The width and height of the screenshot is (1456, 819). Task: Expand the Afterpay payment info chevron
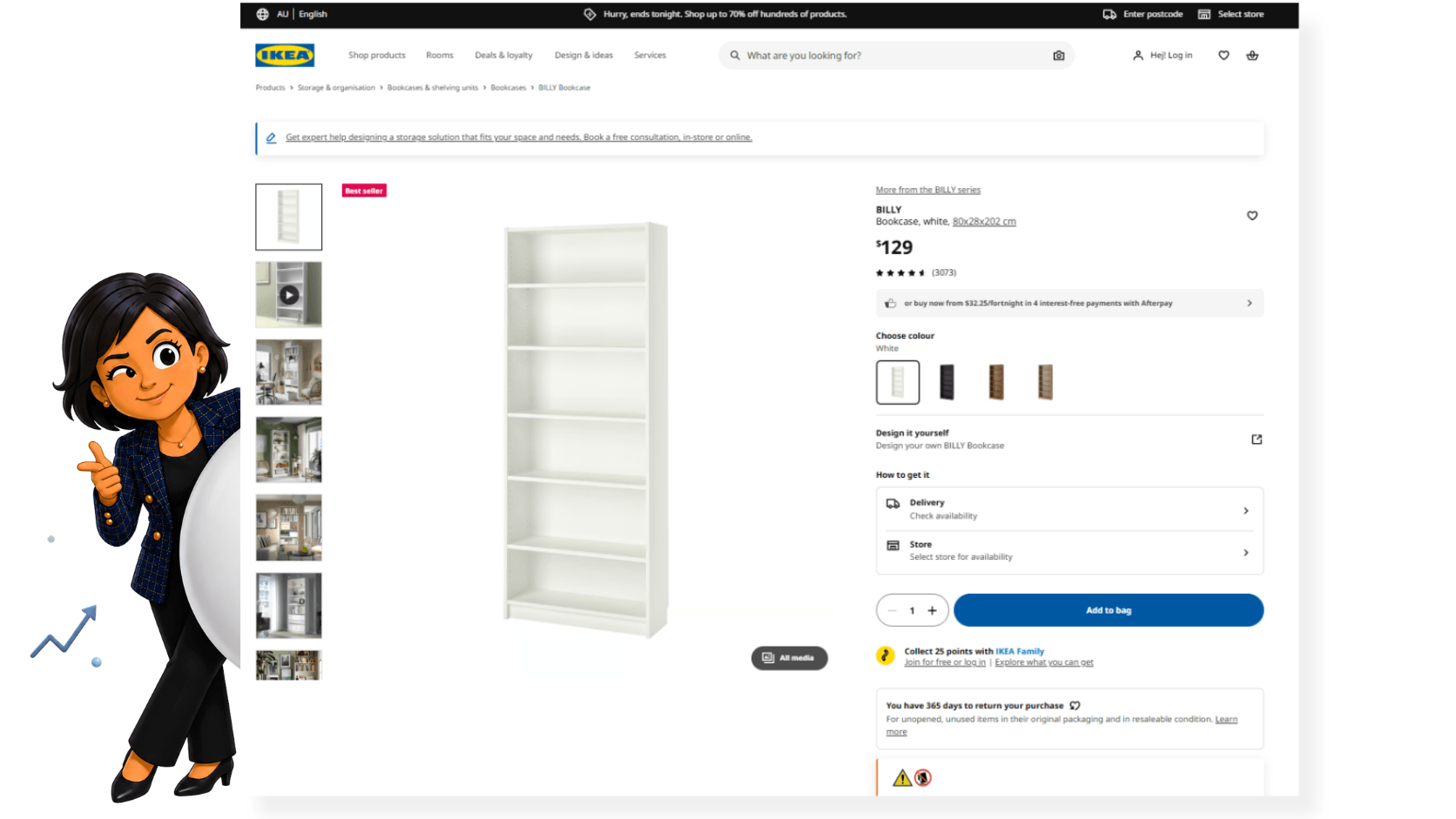point(1250,303)
